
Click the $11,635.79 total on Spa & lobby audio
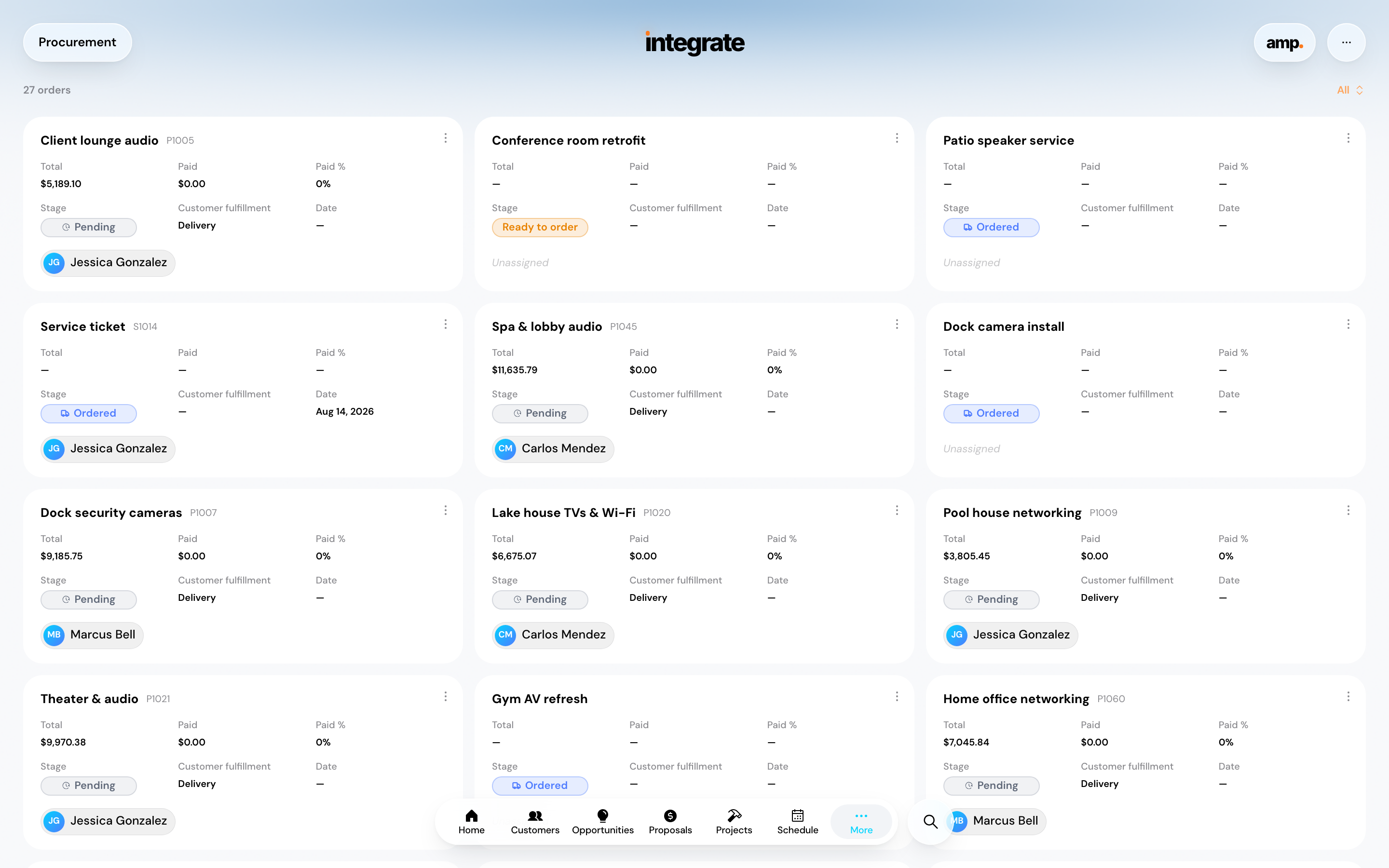[514, 370]
